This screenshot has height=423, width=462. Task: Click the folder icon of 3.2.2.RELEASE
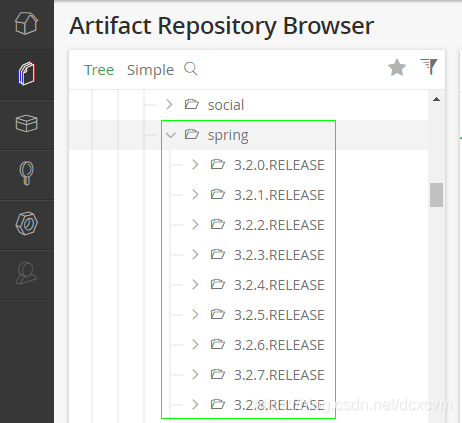[x=218, y=224]
